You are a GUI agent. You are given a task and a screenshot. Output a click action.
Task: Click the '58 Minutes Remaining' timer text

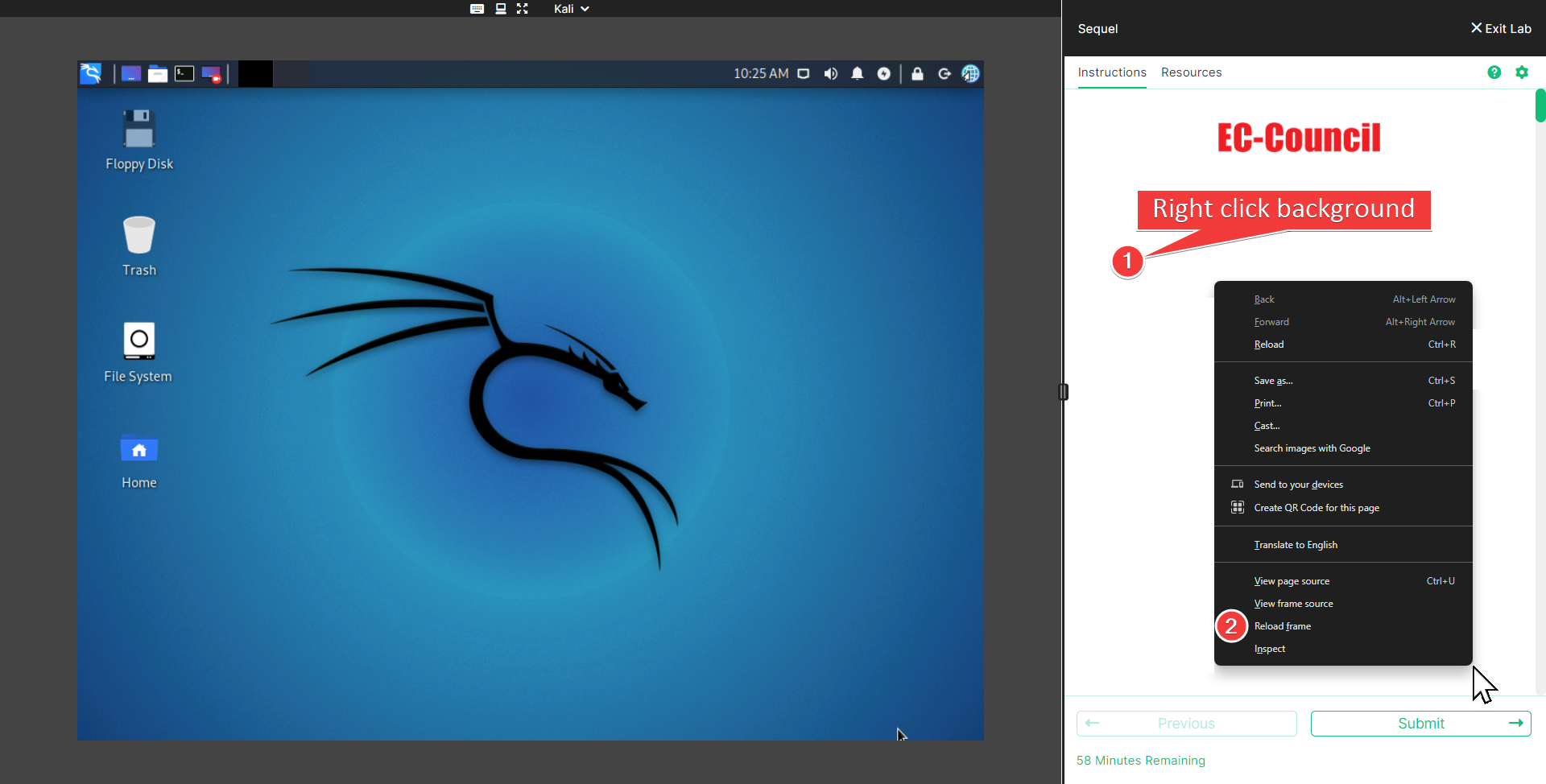1141,761
